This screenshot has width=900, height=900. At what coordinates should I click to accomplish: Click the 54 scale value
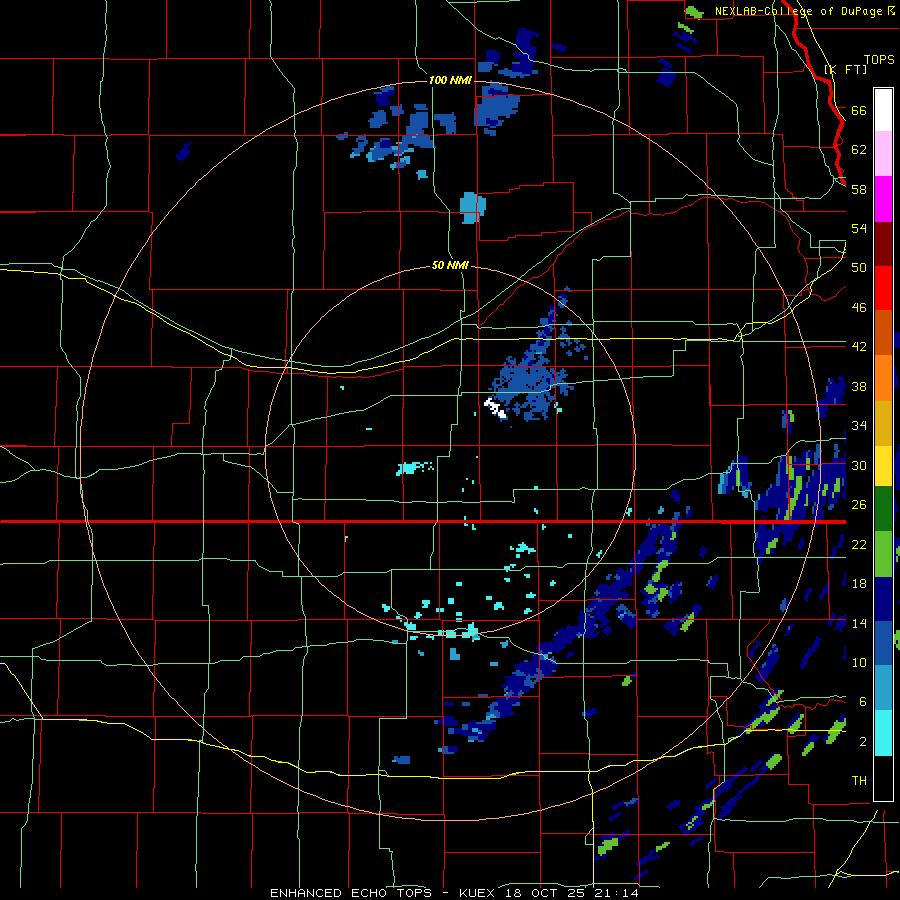[x=859, y=228]
